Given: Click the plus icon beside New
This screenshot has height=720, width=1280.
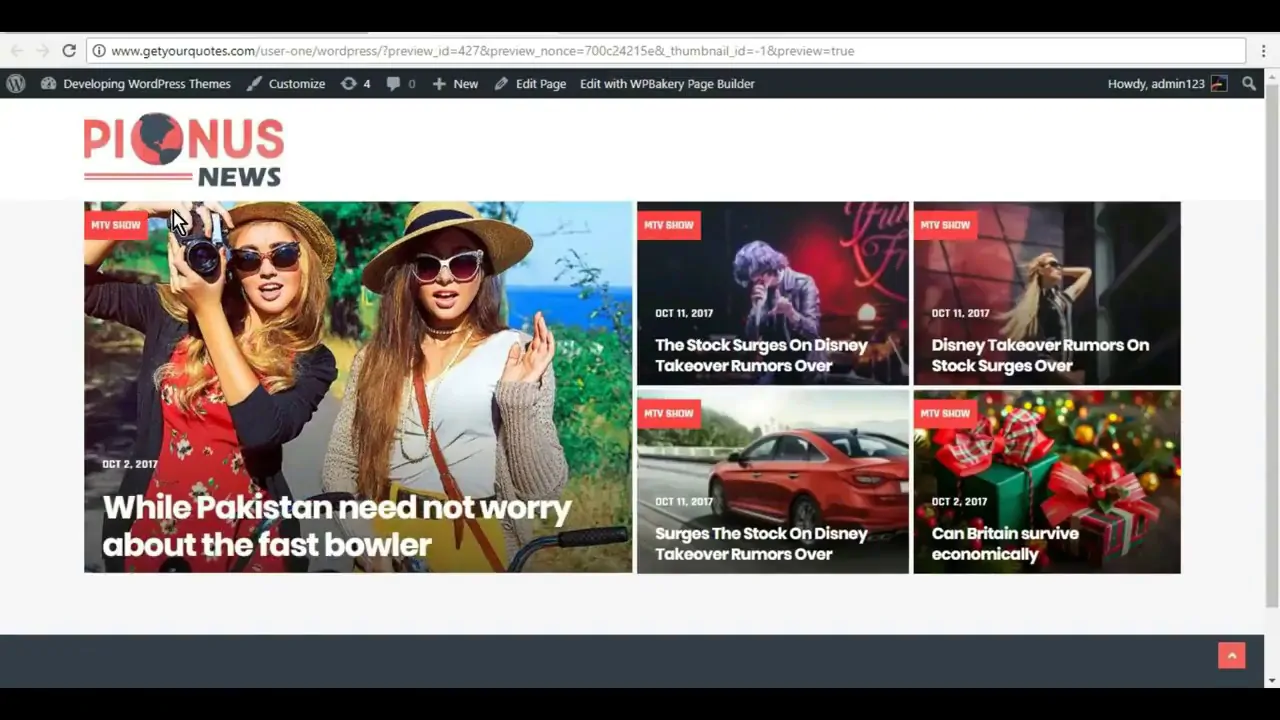Looking at the screenshot, I should point(439,84).
